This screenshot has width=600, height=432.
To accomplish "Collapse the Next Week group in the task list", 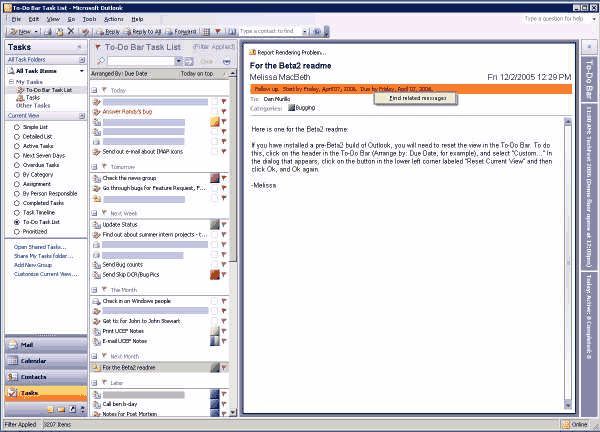I will tap(94, 213).
